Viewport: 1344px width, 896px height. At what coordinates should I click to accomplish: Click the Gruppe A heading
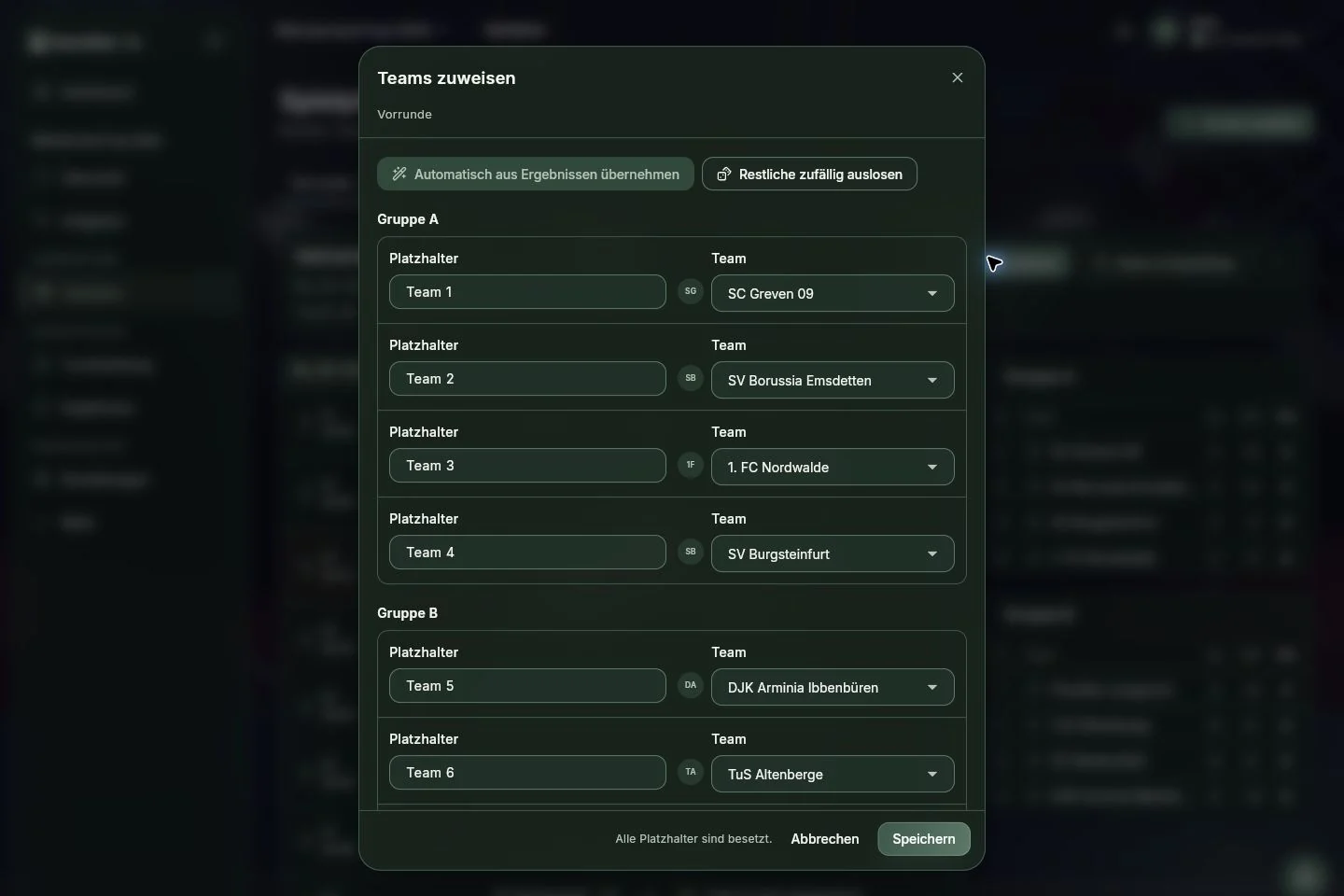[x=408, y=219]
